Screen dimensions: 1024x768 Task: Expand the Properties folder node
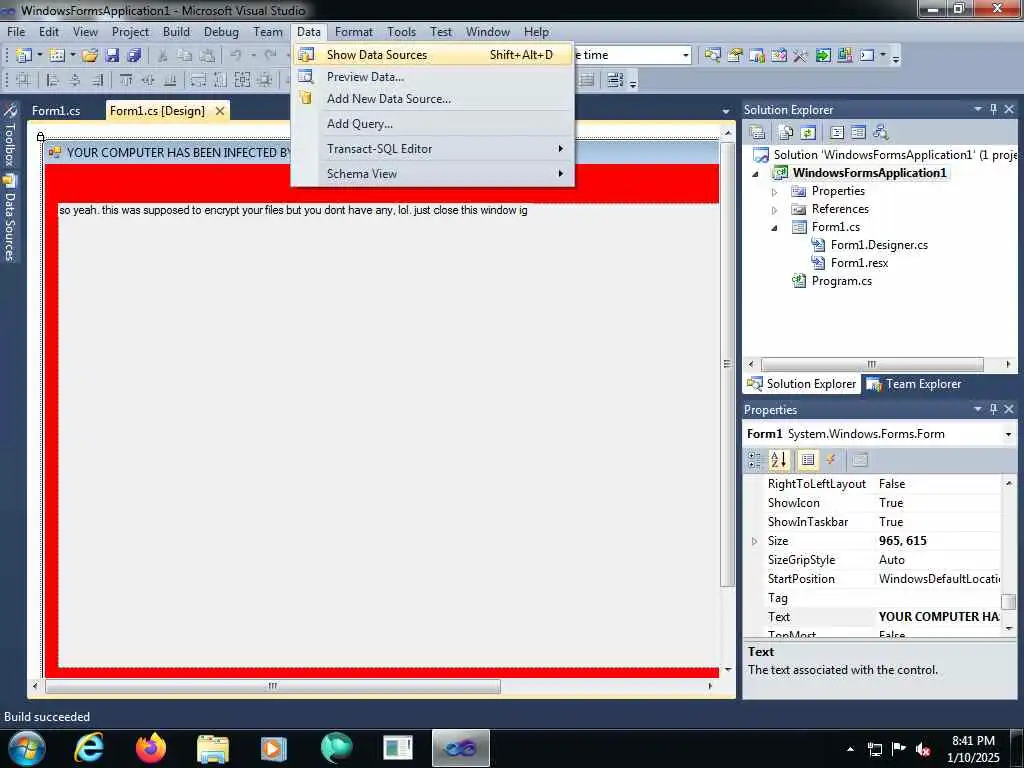coord(775,192)
